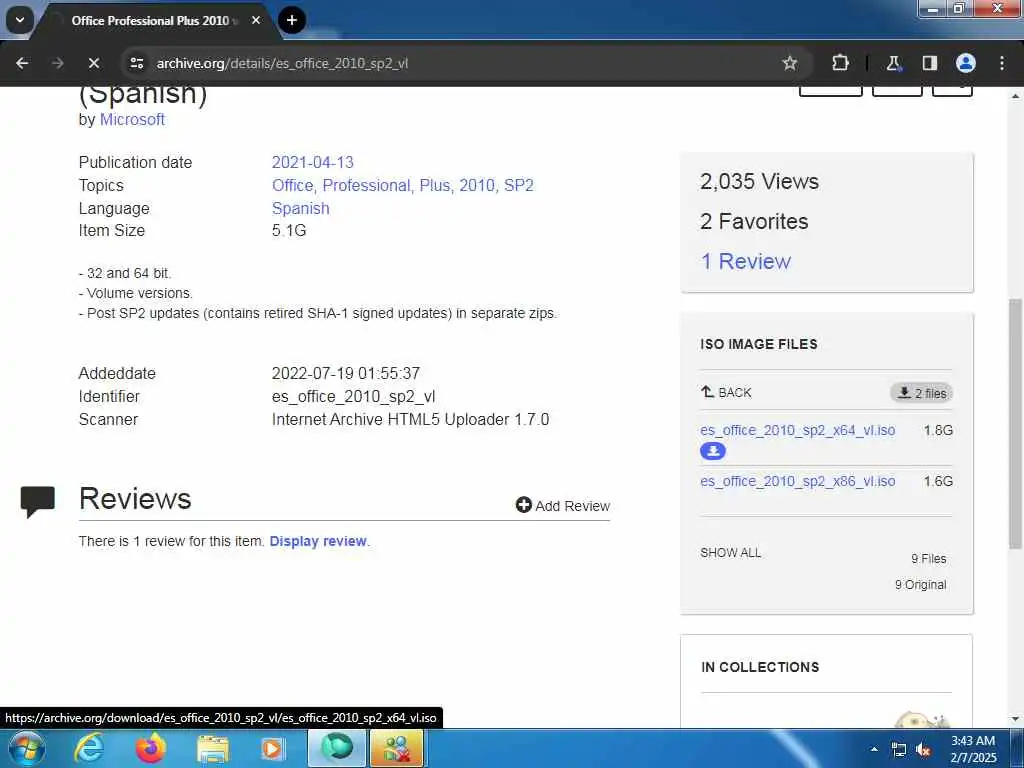Click Add Review
Screen dimensions: 1024x768
562,505
